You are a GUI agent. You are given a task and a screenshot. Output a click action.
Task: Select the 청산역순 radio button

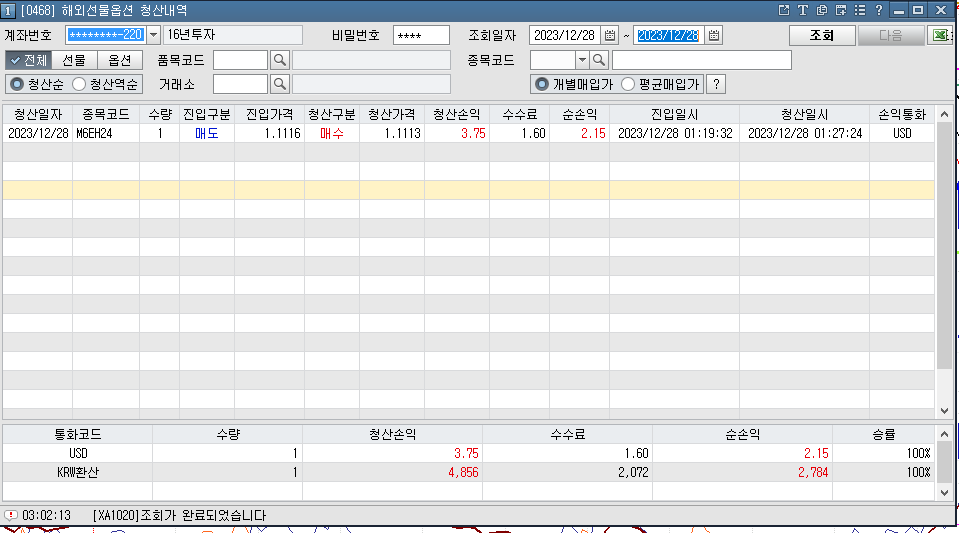(79, 84)
